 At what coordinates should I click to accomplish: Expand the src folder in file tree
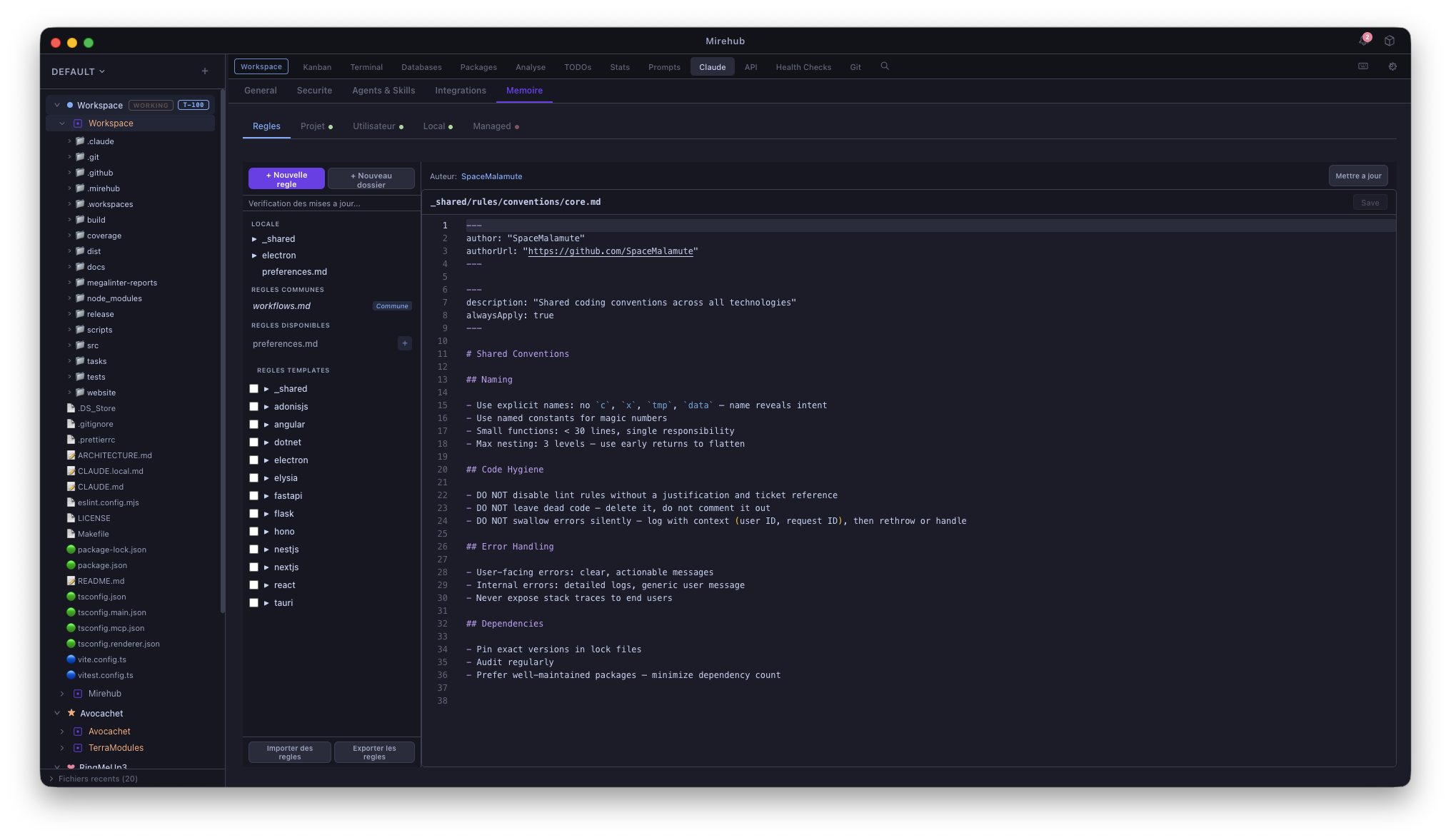[69, 345]
